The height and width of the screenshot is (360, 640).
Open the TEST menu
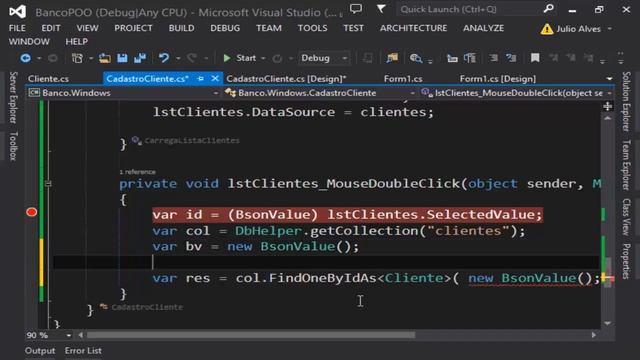click(x=353, y=28)
